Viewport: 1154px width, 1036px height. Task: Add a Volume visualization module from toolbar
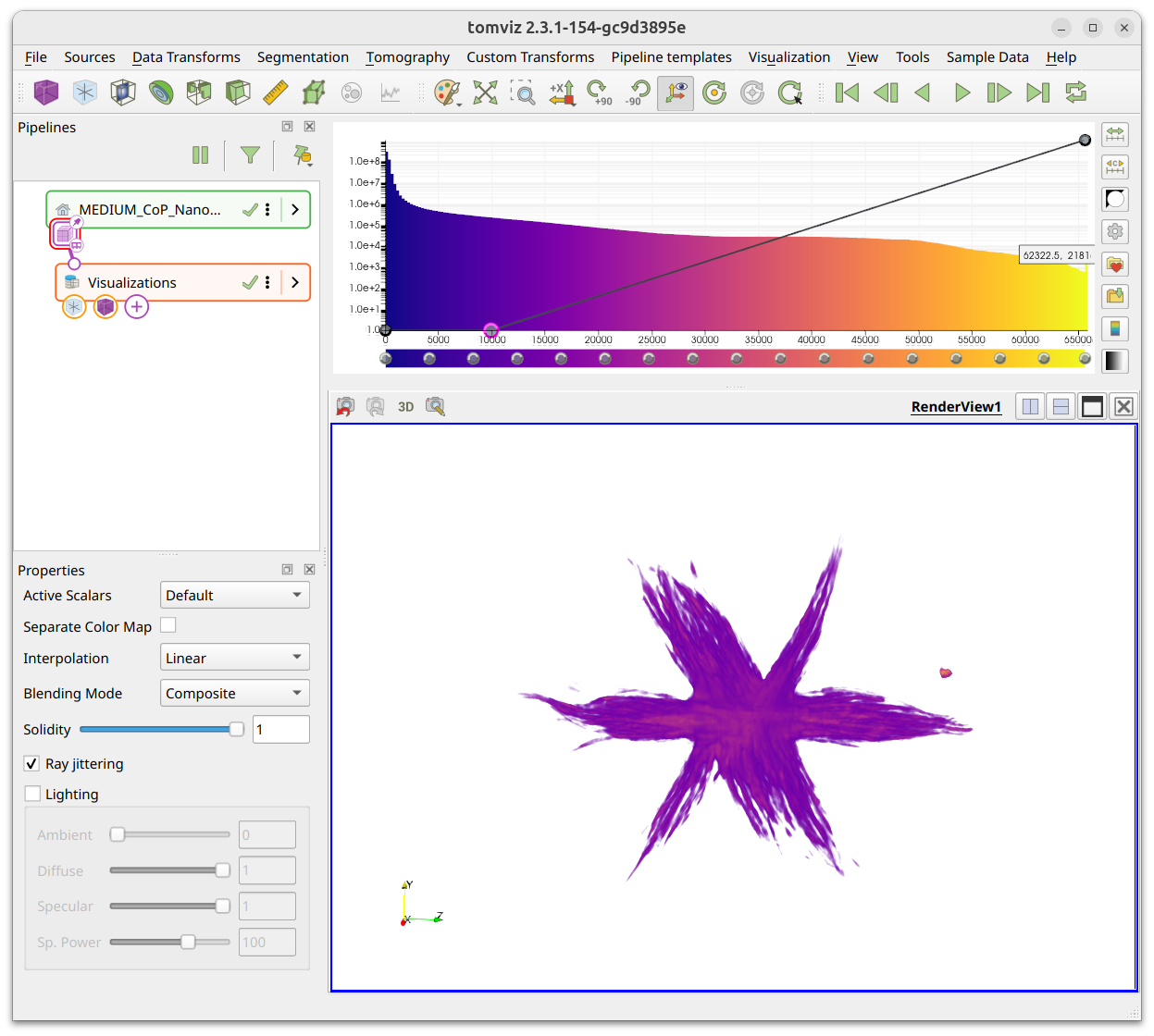[x=46, y=92]
